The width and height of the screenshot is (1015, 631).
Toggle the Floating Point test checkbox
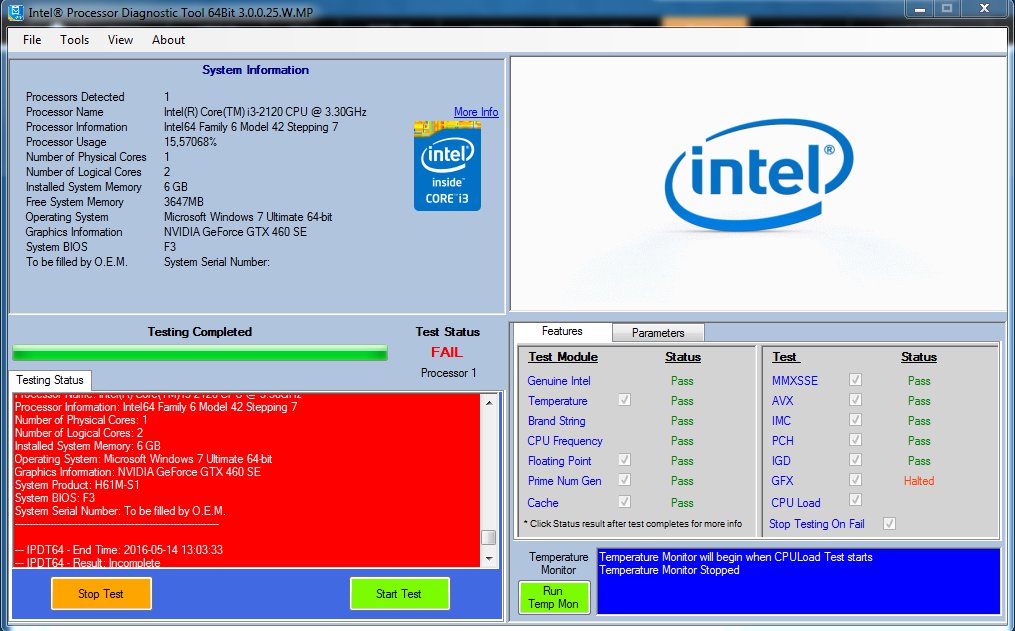pos(624,460)
